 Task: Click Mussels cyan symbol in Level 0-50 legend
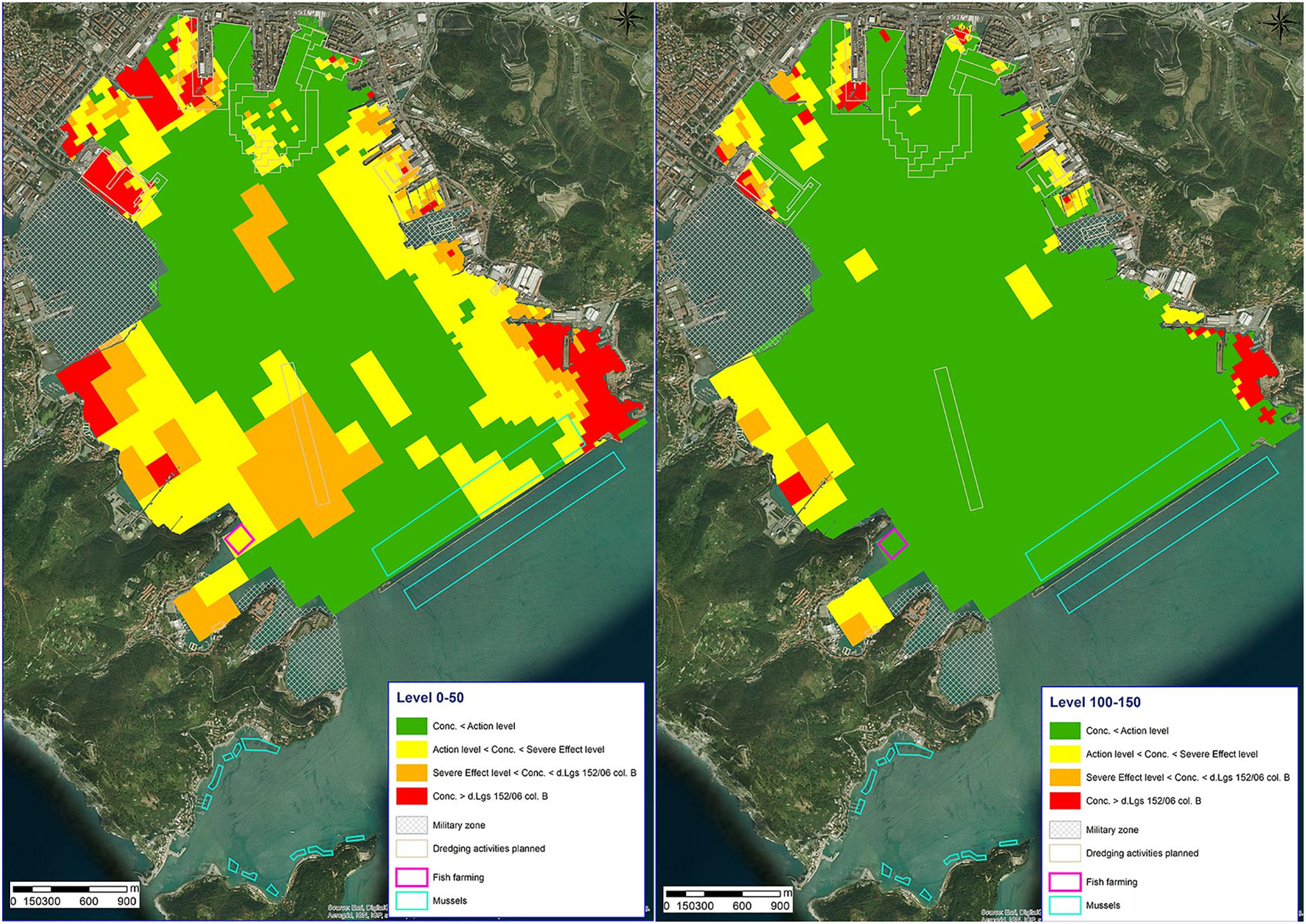[x=412, y=901]
